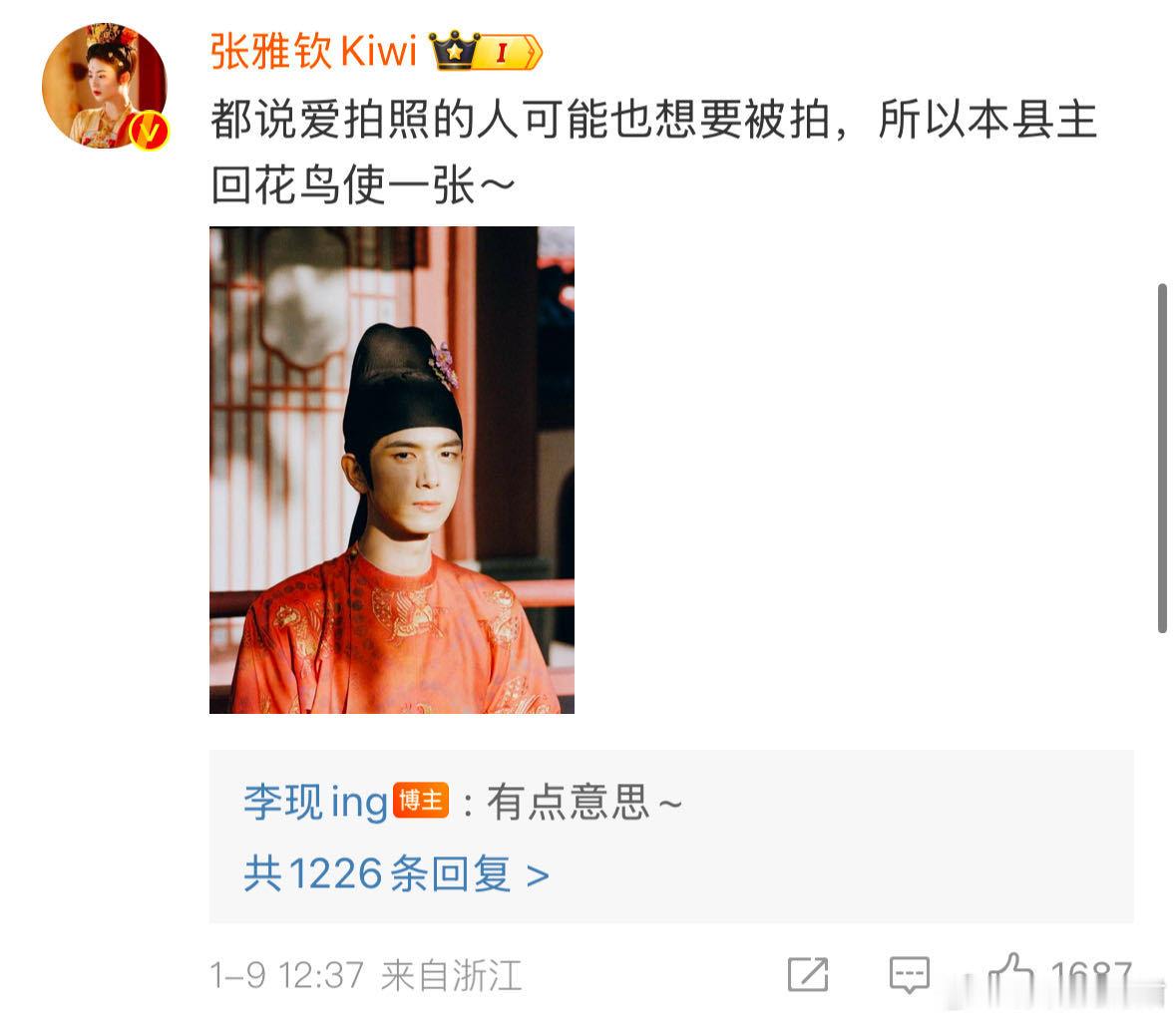
Task: Open 张雅钦 Kiwi's profile avatar
Action: 105,86
